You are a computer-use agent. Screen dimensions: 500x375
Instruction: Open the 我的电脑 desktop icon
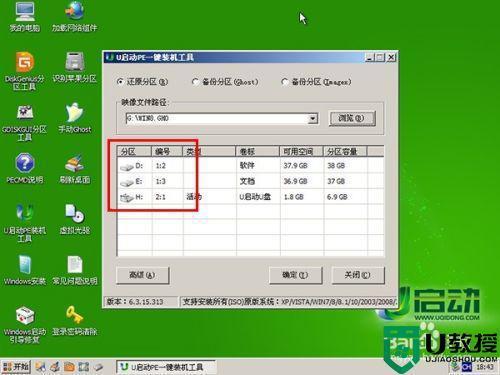[25, 17]
